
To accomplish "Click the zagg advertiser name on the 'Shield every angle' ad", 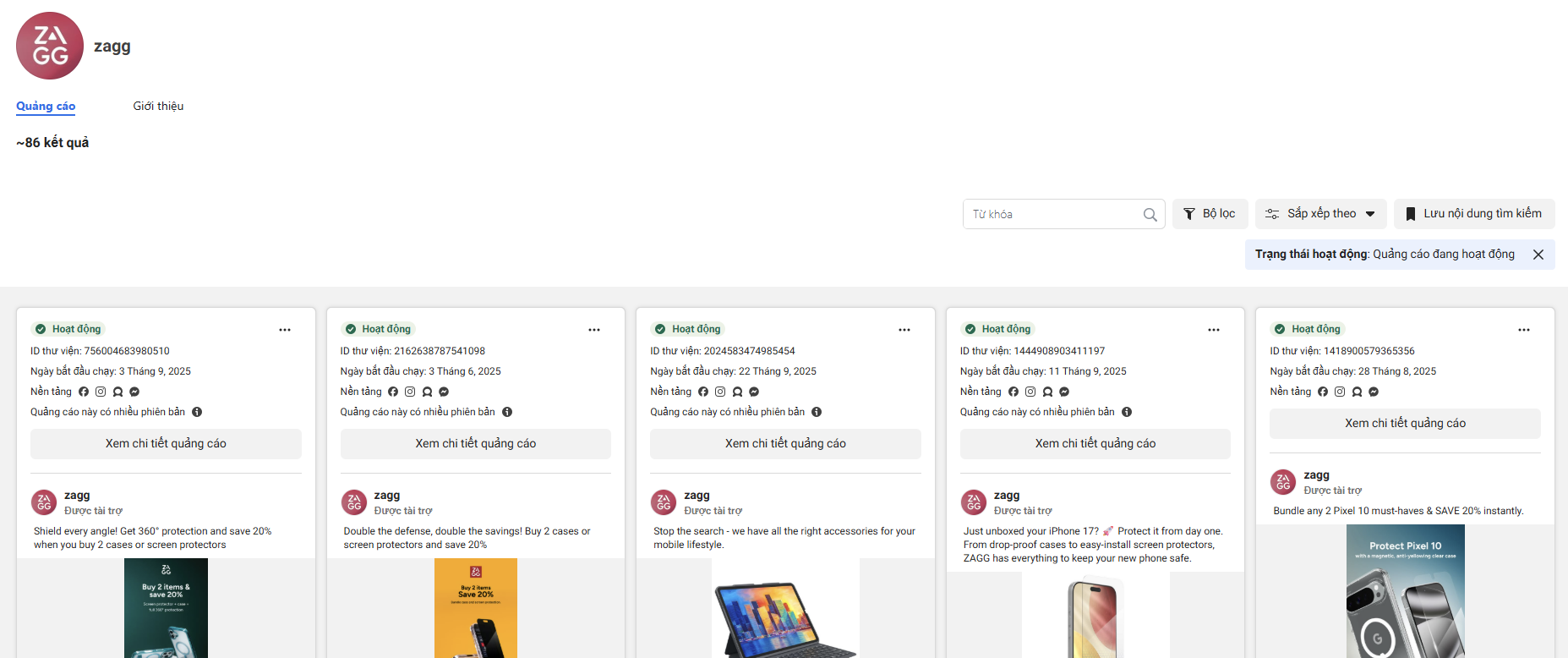I will (x=77, y=496).
